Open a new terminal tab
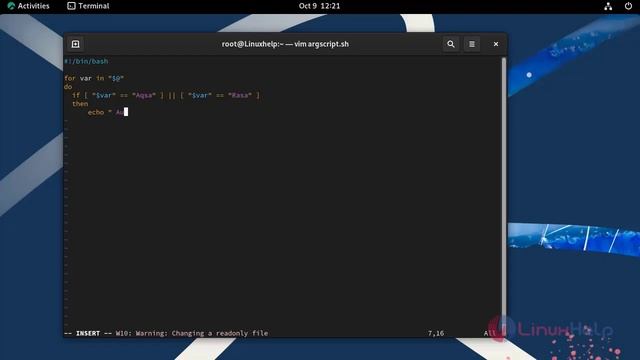640x360 pixels. click(76, 44)
